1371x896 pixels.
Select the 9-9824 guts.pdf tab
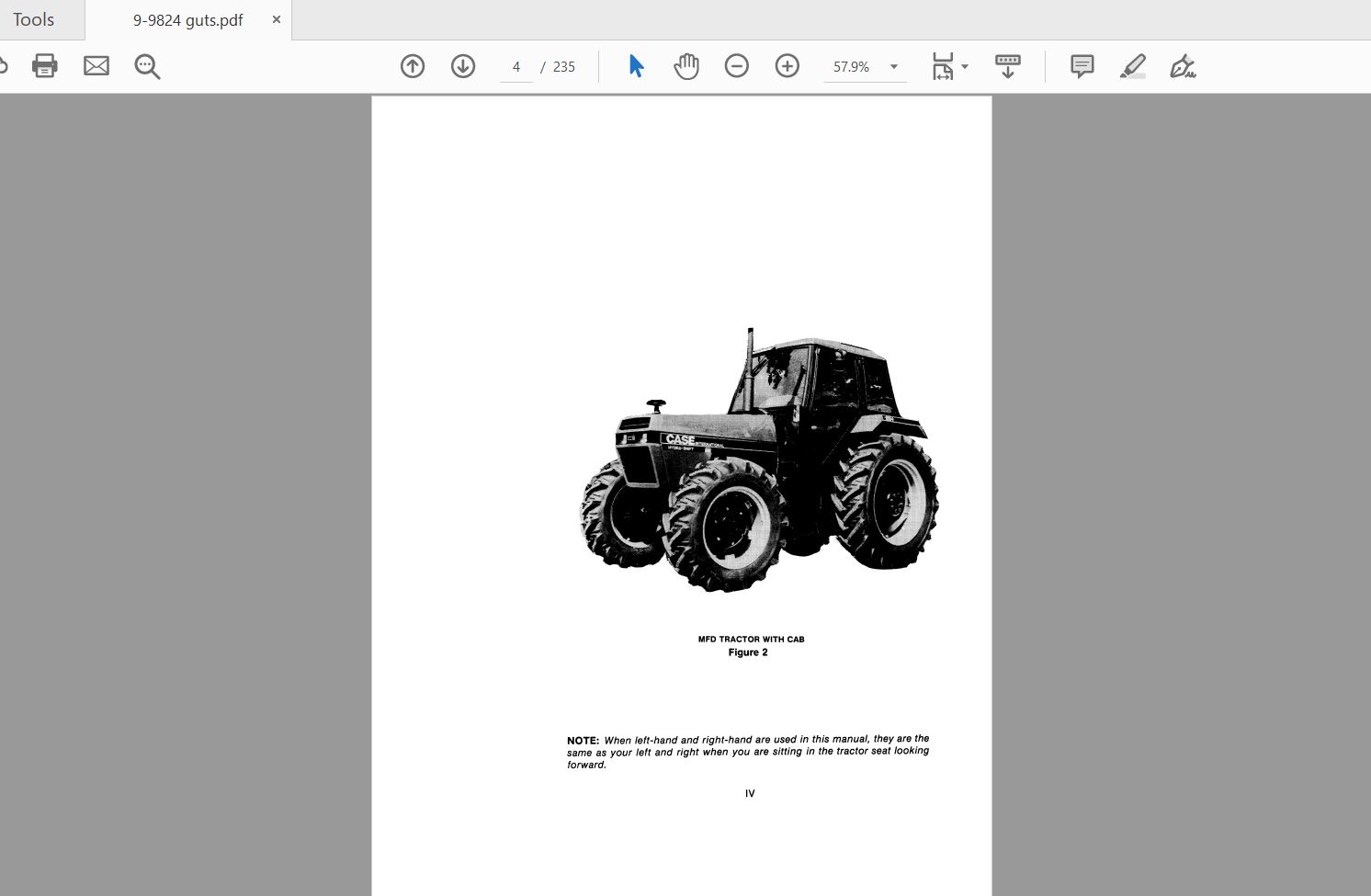coord(187,20)
